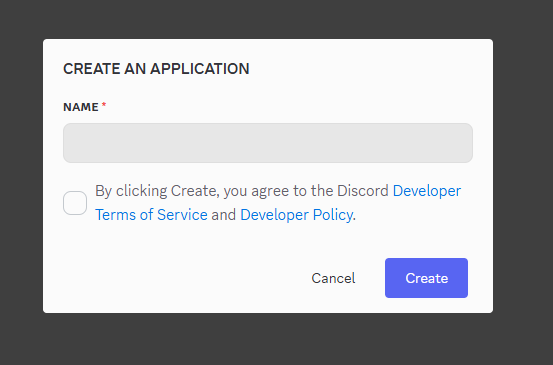
Task: Dismiss the dialog with the Cancel text button
Action: [x=333, y=278]
